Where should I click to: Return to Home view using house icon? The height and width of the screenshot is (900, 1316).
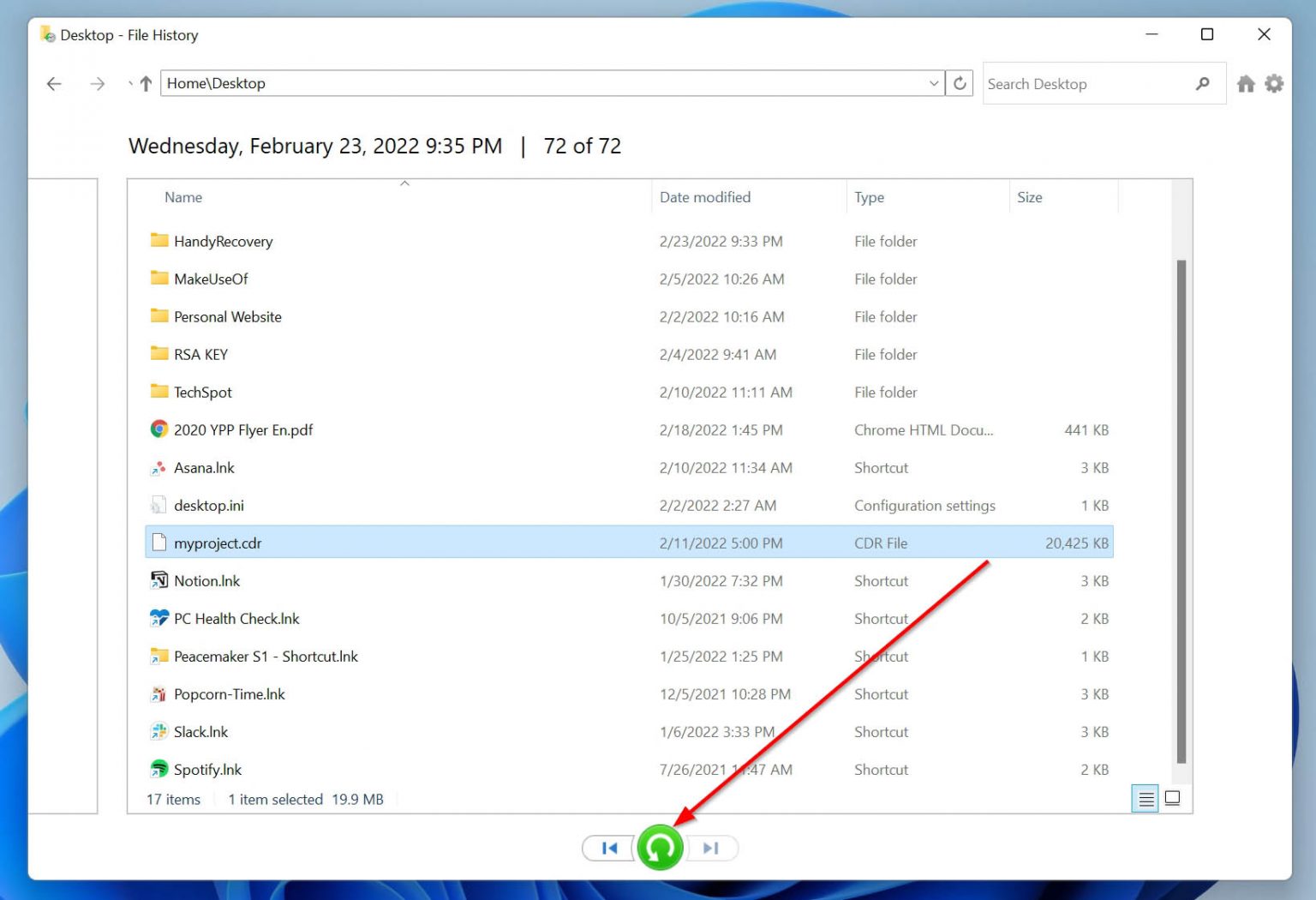point(1246,83)
